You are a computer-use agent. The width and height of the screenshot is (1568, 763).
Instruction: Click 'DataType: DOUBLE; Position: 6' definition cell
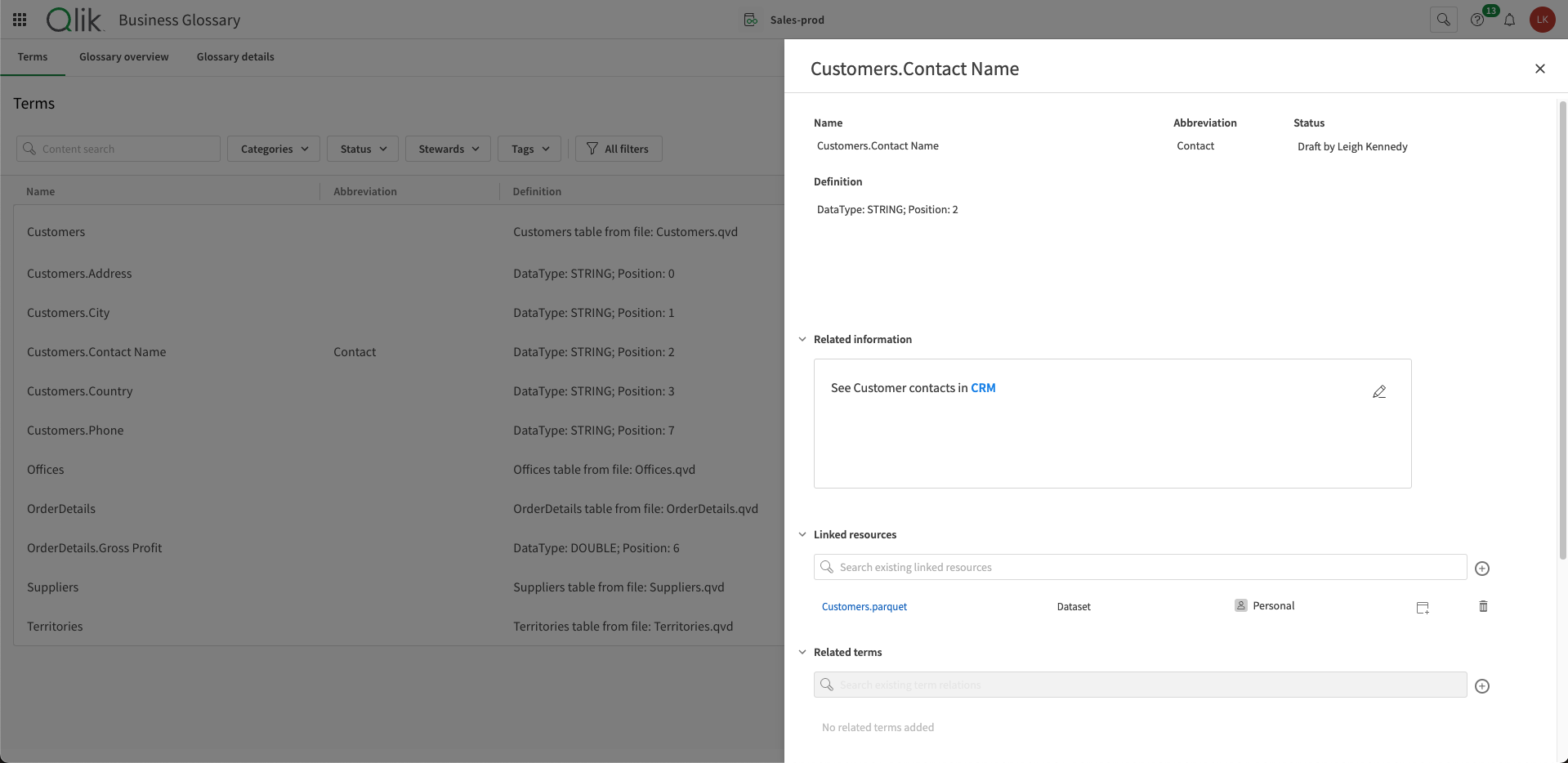596,548
